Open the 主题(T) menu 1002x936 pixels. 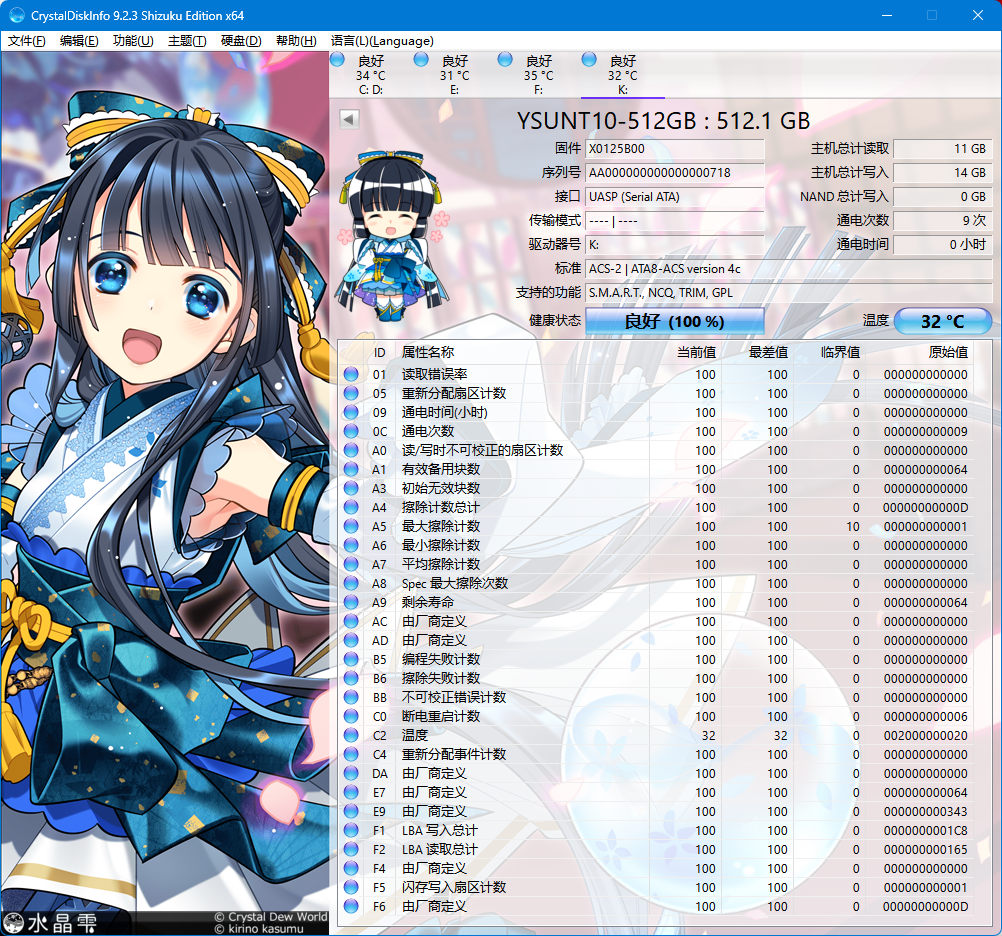(x=187, y=41)
